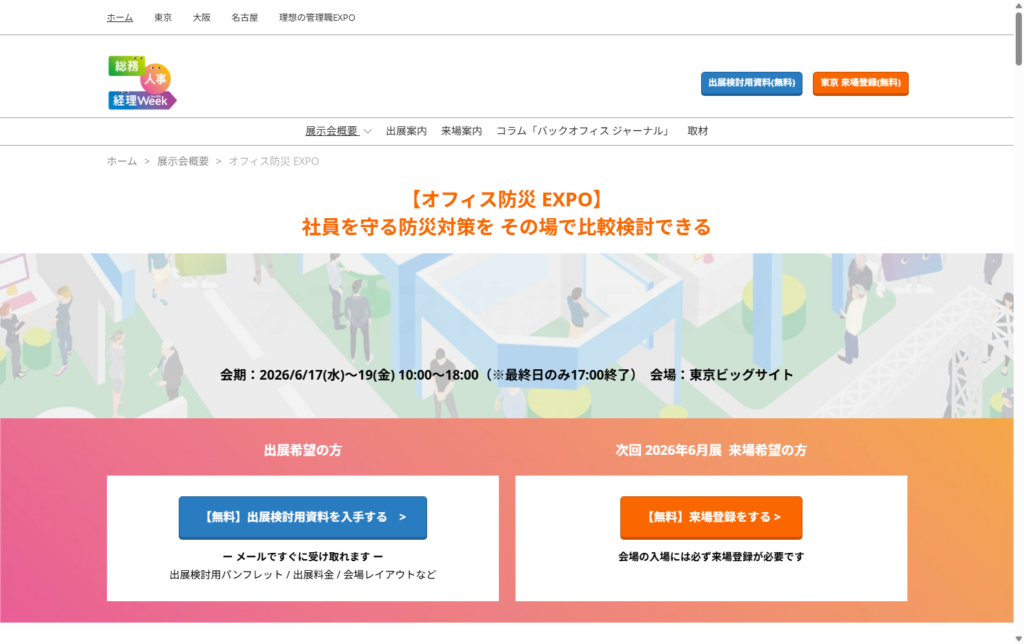1024x644 pixels.
Task: Switch to 名古屋 in top bar
Action: 244,18
